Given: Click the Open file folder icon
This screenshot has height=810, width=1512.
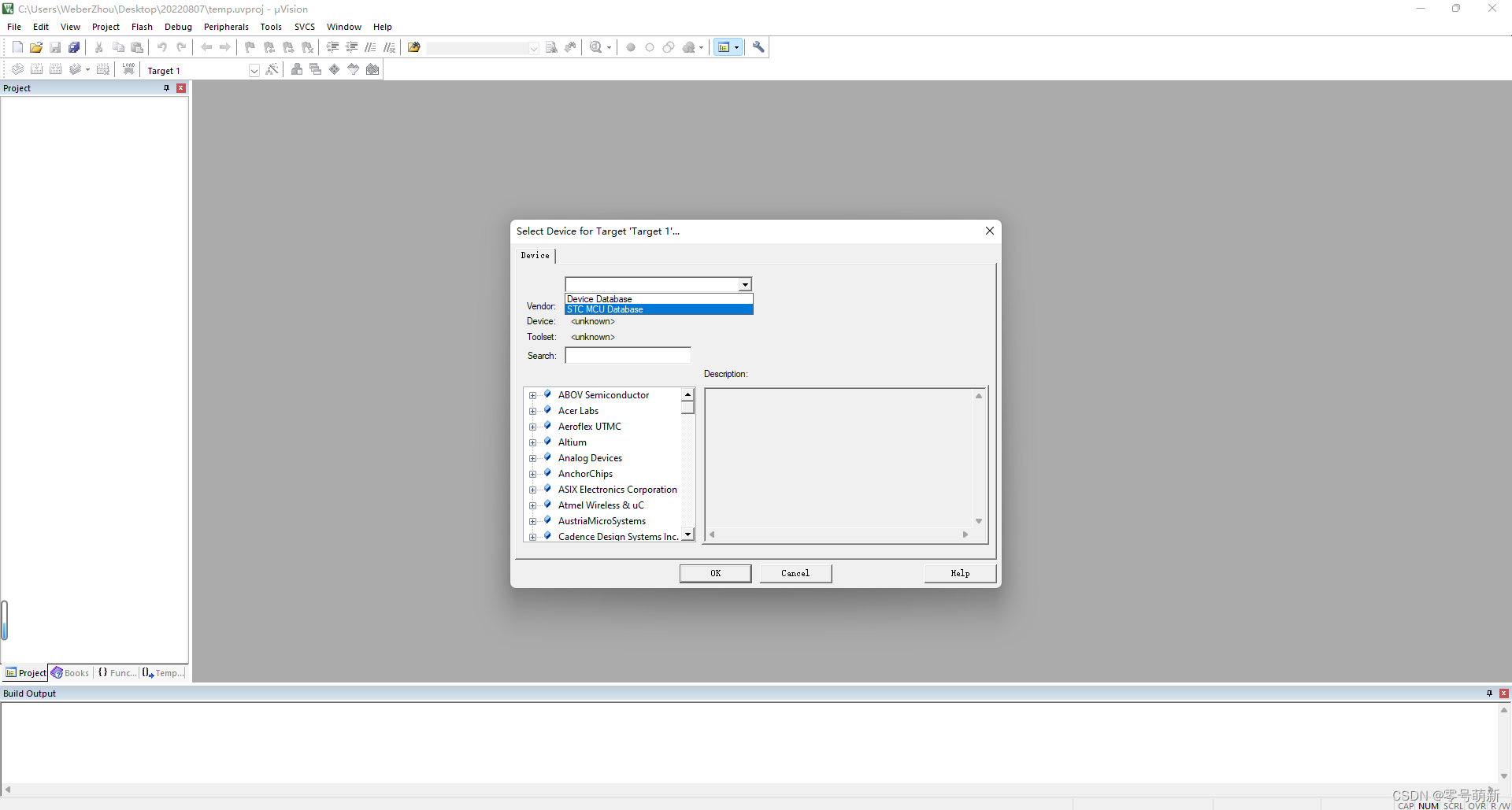Looking at the screenshot, I should 36,47.
